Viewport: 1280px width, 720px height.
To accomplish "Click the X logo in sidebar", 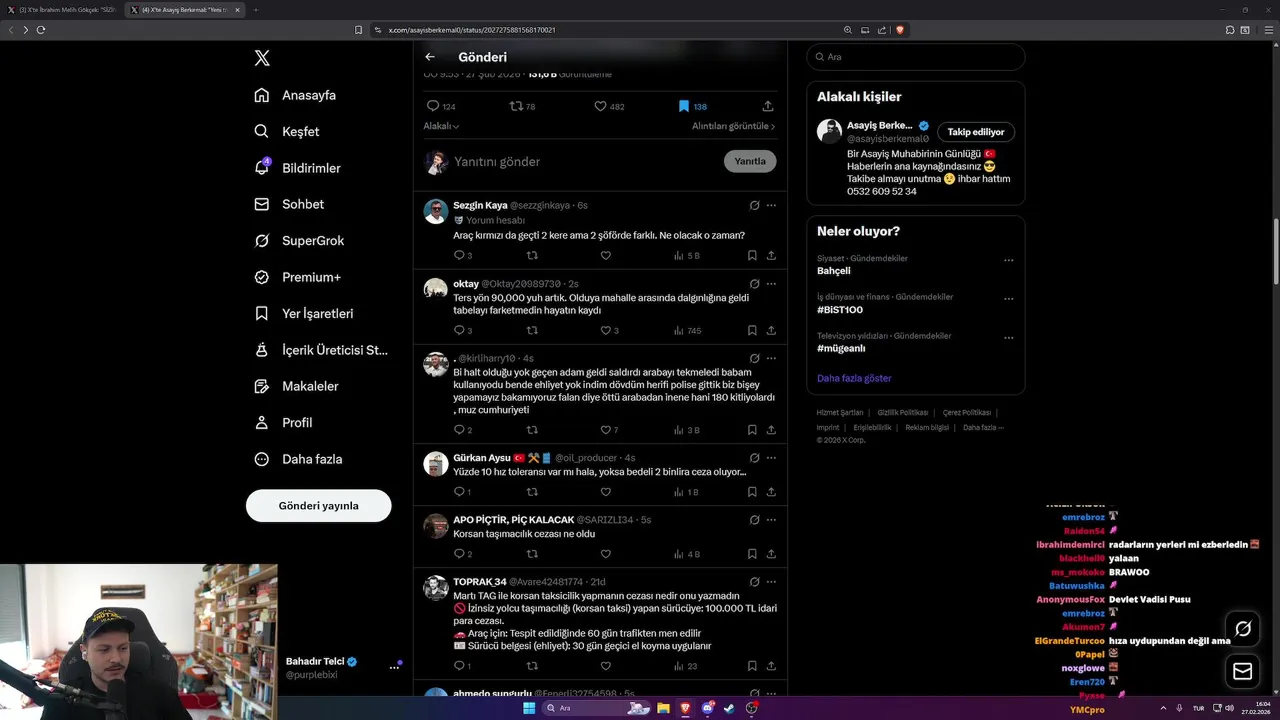I will pos(262,58).
